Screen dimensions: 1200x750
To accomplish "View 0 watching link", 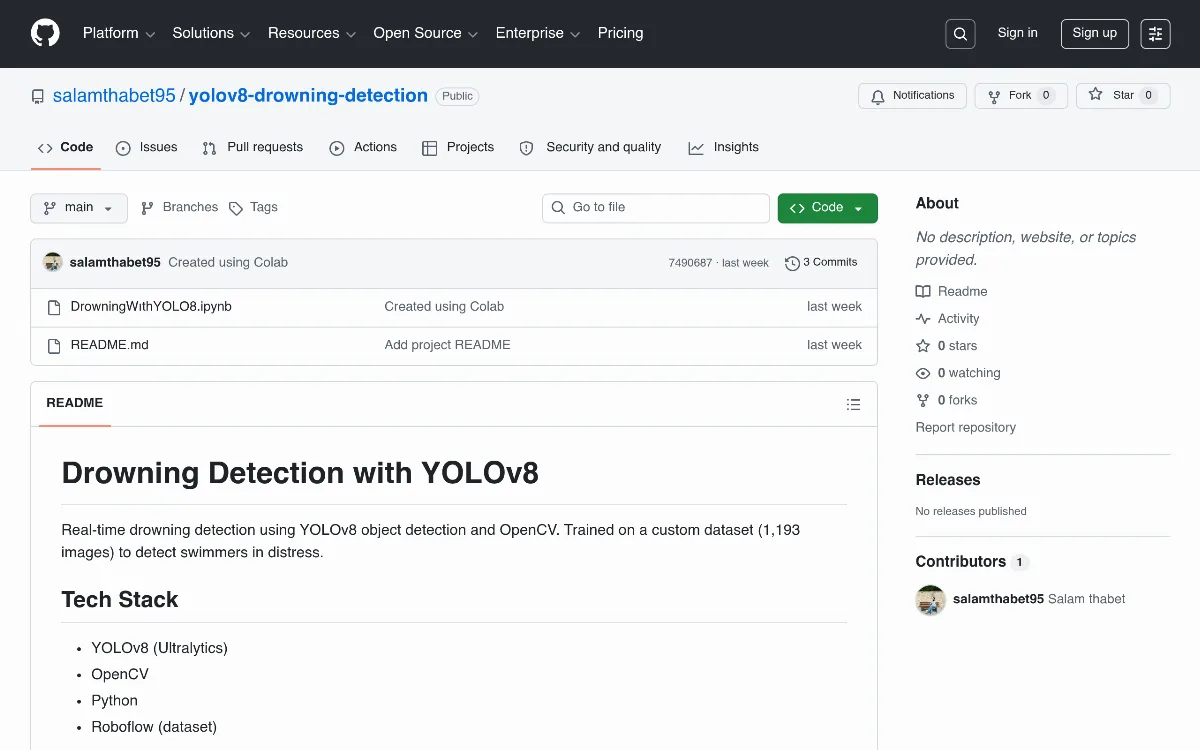I will pos(958,373).
